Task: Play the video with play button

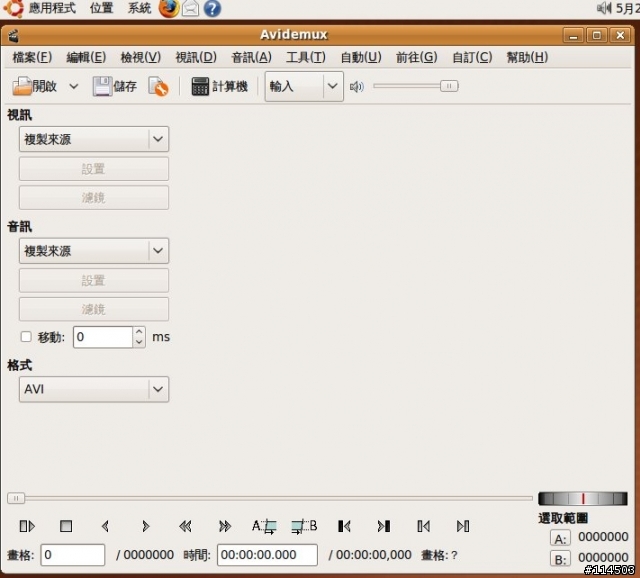Action: point(27,526)
